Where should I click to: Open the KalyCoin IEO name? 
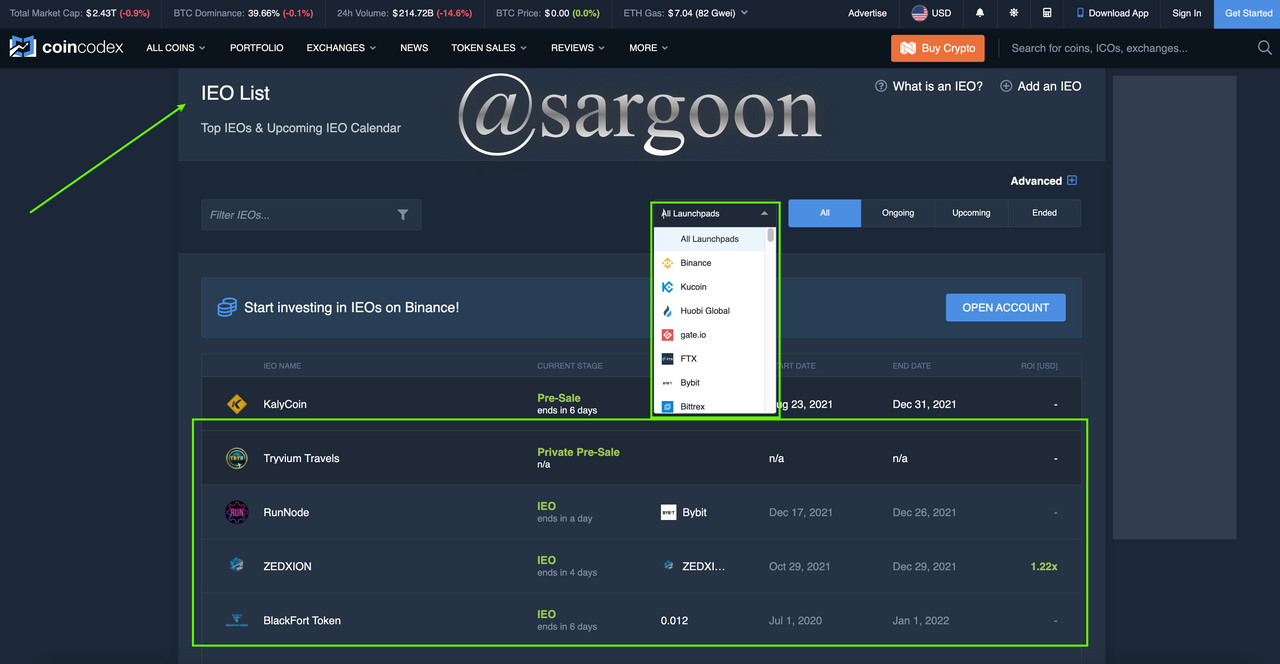coord(285,404)
